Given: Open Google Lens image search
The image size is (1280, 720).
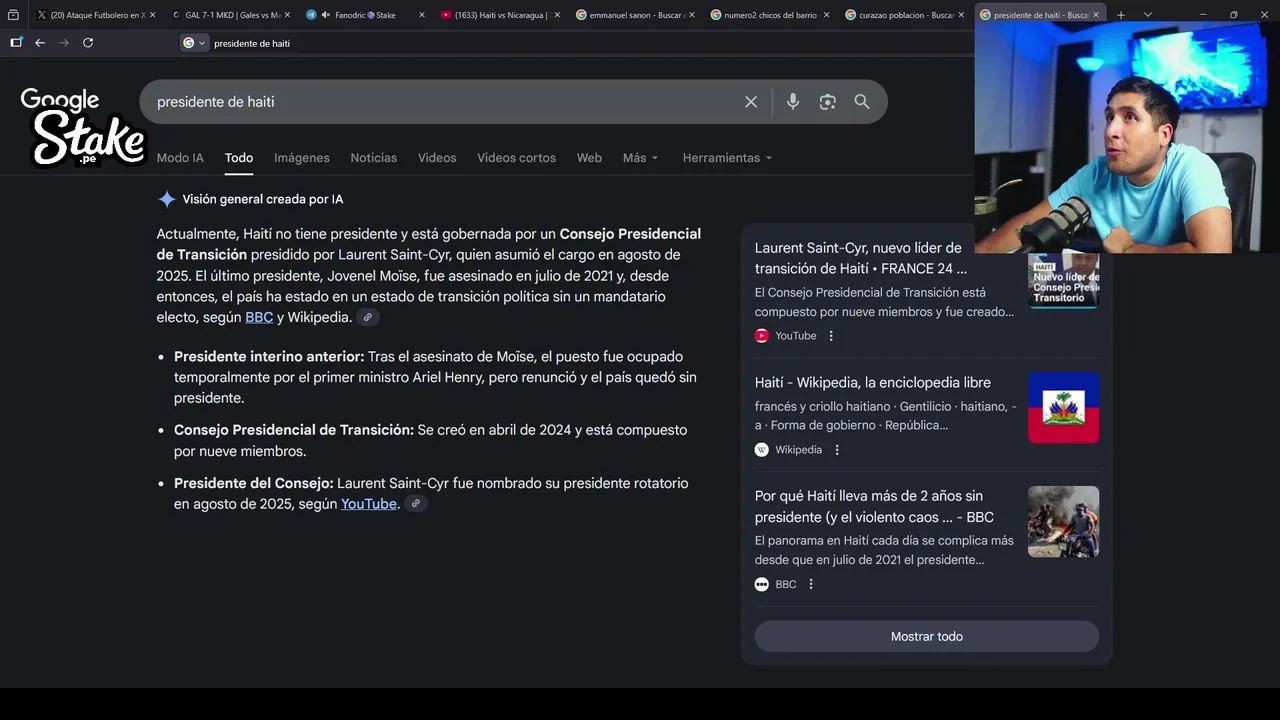Looking at the screenshot, I should pos(827,102).
